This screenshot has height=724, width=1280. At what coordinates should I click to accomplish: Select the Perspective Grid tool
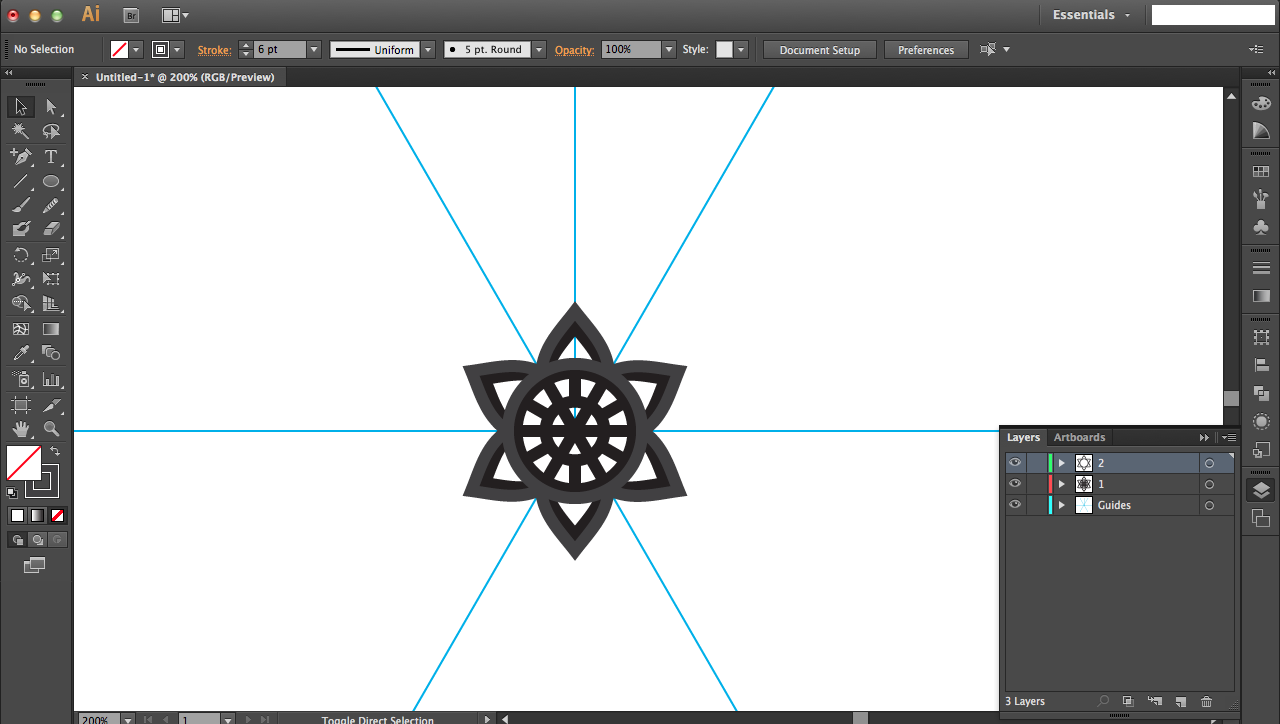coord(51,303)
